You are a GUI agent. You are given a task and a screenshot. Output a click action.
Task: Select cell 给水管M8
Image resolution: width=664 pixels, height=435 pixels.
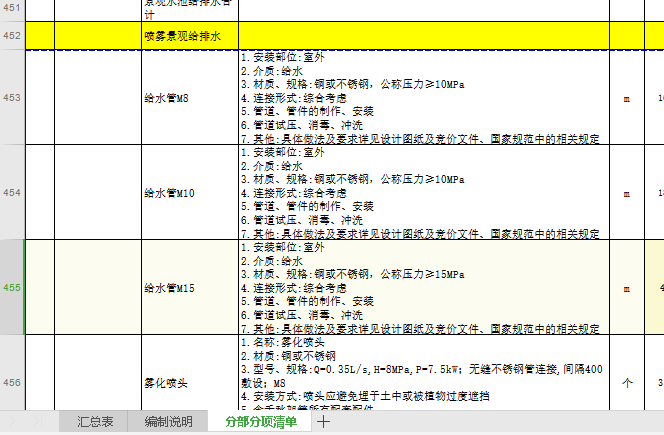pyautogui.click(x=190, y=97)
